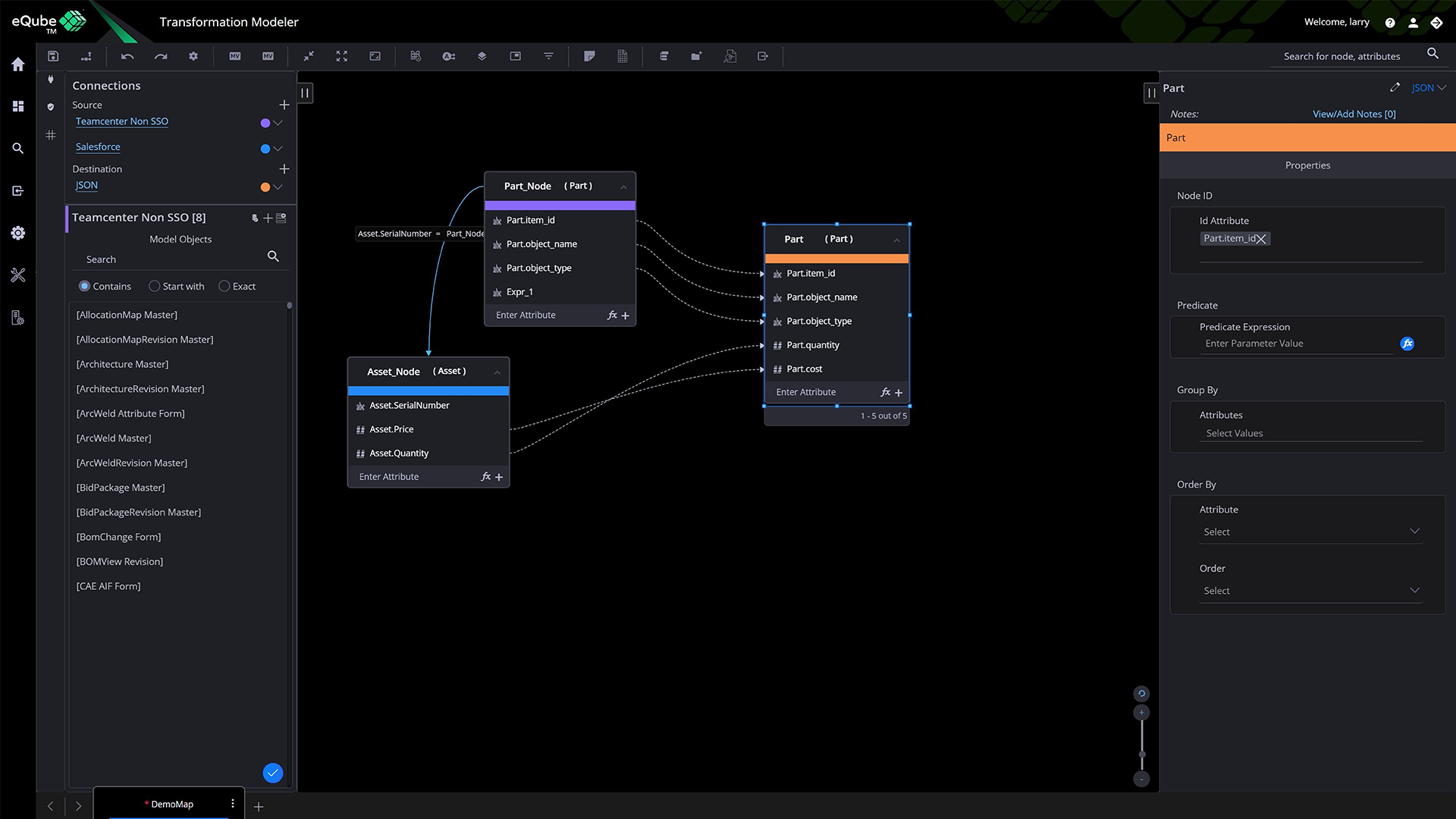Go to previous tab with left arrow
Screen dimensions: 1456x819
(x=51, y=806)
